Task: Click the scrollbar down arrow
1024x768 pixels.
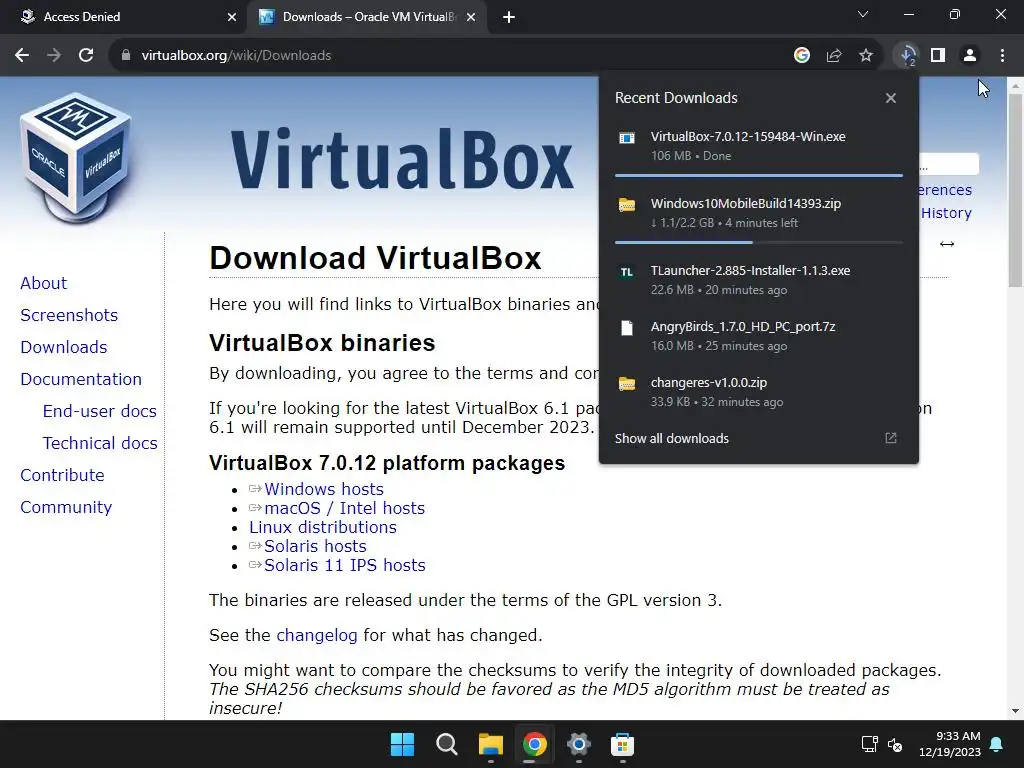Action: (1016, 711)
